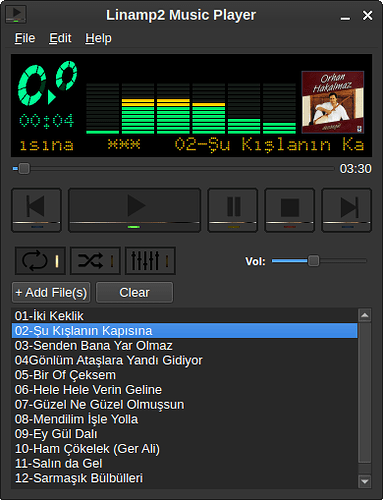383x500 pixels.
Task: Select track 05-Bir Of Çeksem
Action: click(x=185, y=375)
